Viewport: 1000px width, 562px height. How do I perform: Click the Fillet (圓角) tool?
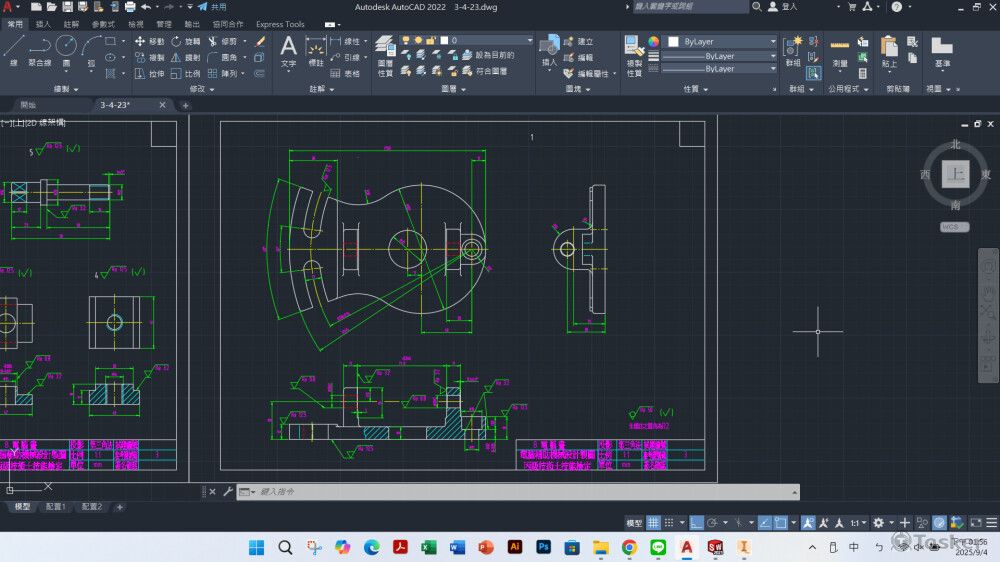point(223,57)
